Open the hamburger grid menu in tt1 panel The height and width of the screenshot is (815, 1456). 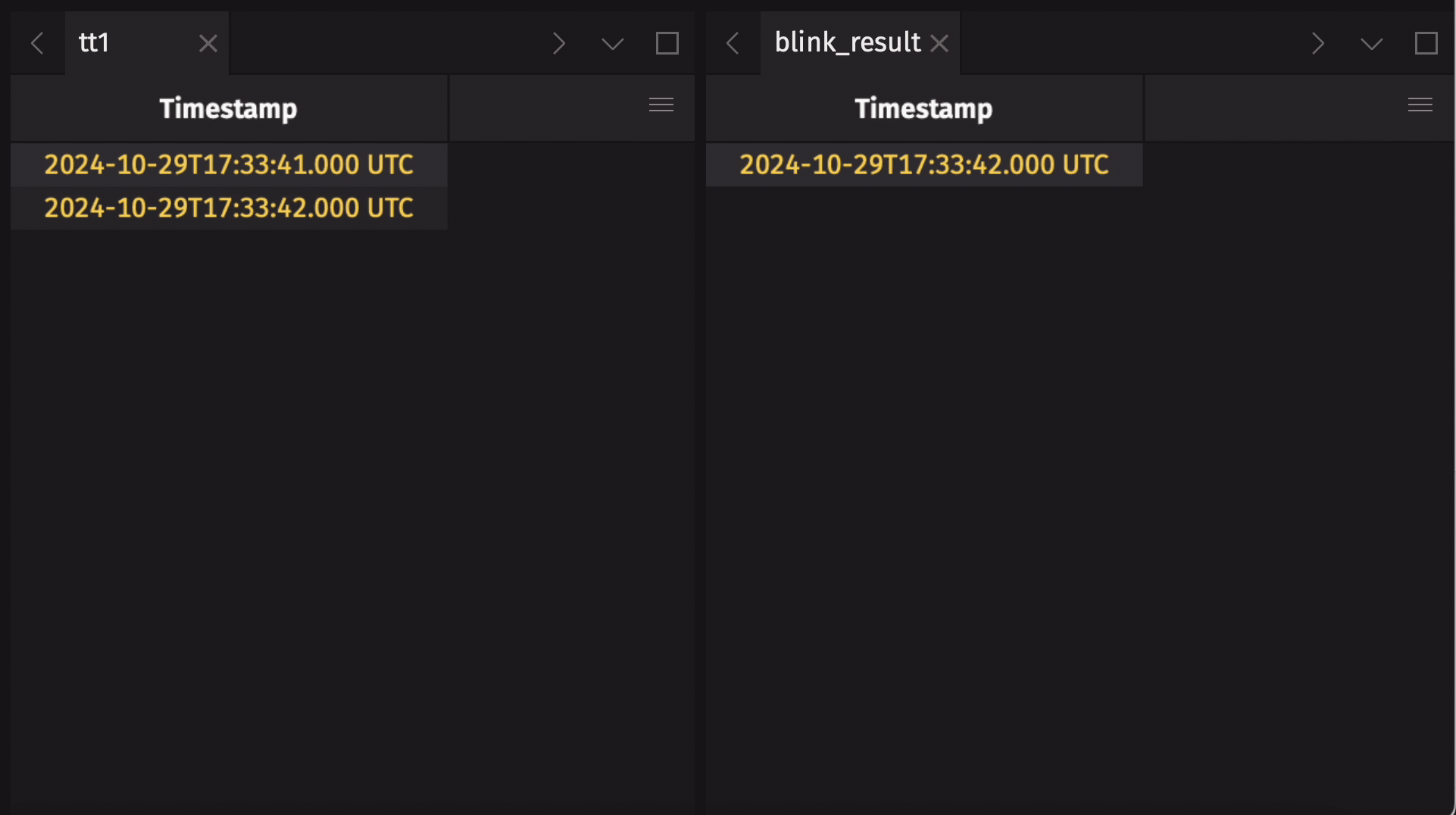coord(661,104)
